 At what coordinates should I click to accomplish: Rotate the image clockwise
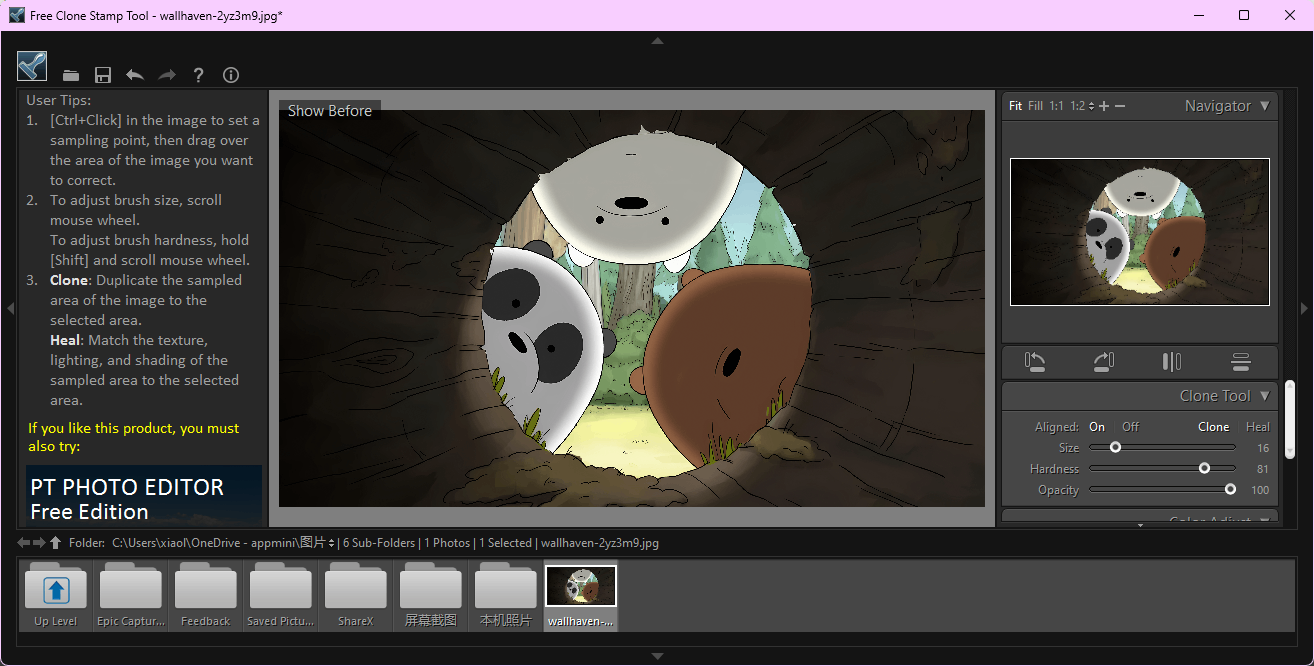click(x=1104, y=362)
